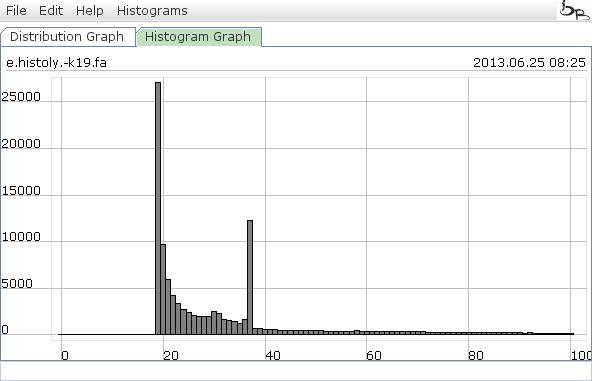This screenshot has width=592, height=381.
Task: Click the x-axis label 80
Action: coord(476,355)
